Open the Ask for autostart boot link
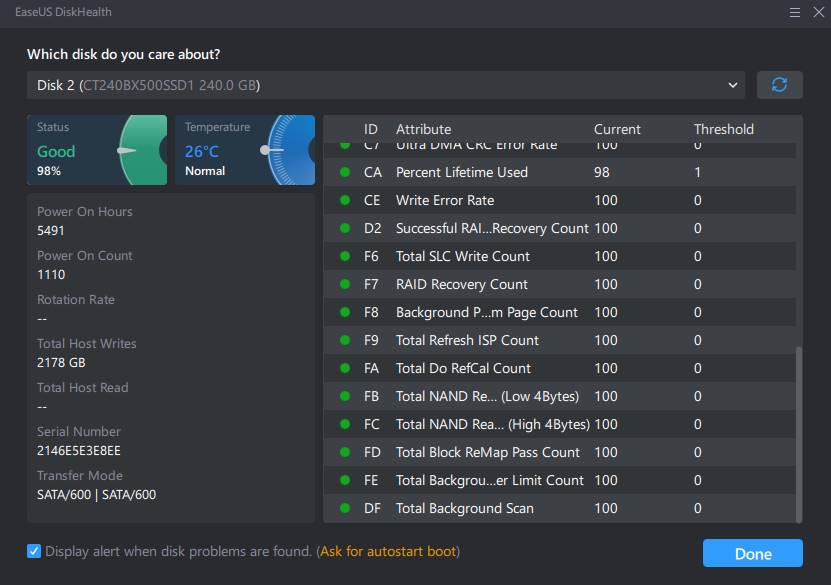The width and height of the screenshot is (831, 585). click(x=388, y=551)
